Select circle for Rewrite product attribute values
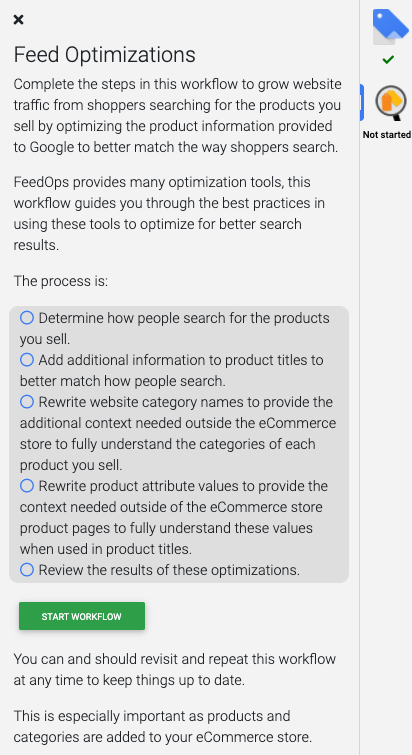 tap(27, 486)
